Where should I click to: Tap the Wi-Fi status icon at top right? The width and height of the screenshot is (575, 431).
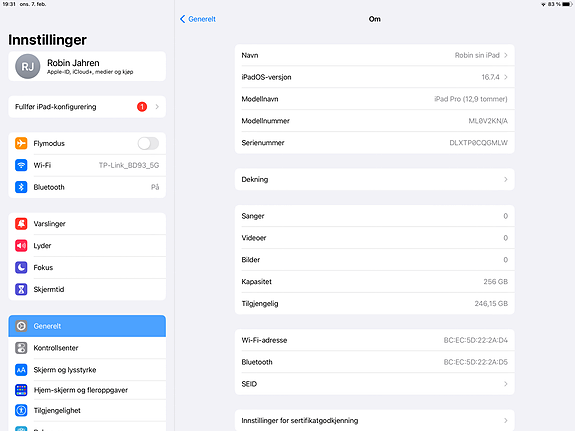[x=543, y=4]
